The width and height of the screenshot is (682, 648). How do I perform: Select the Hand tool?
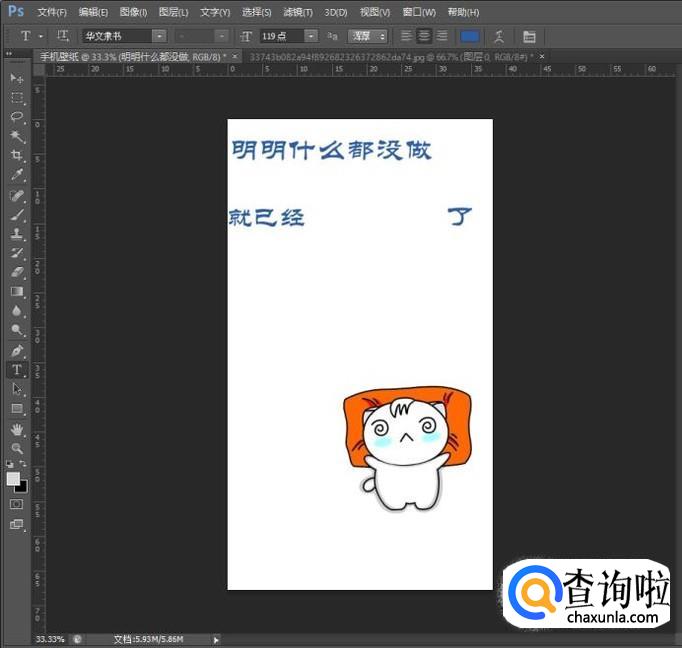pos(17,429)
